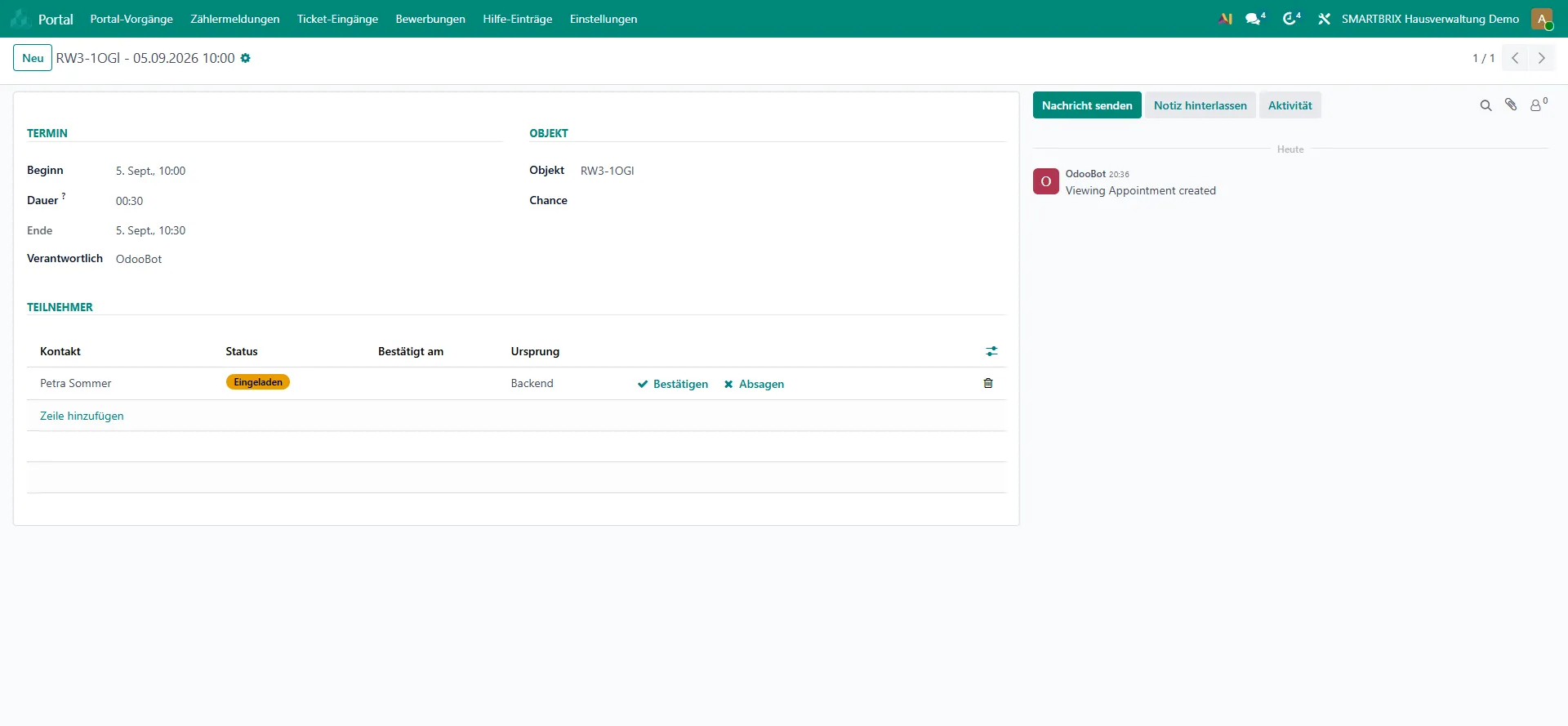
Task: Go to next record arrow
Action: tap(1542, 58)
